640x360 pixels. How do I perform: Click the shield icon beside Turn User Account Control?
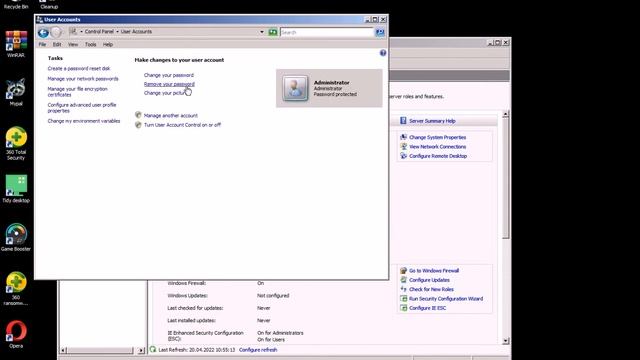pyautogui.click(x=138, y=124)
